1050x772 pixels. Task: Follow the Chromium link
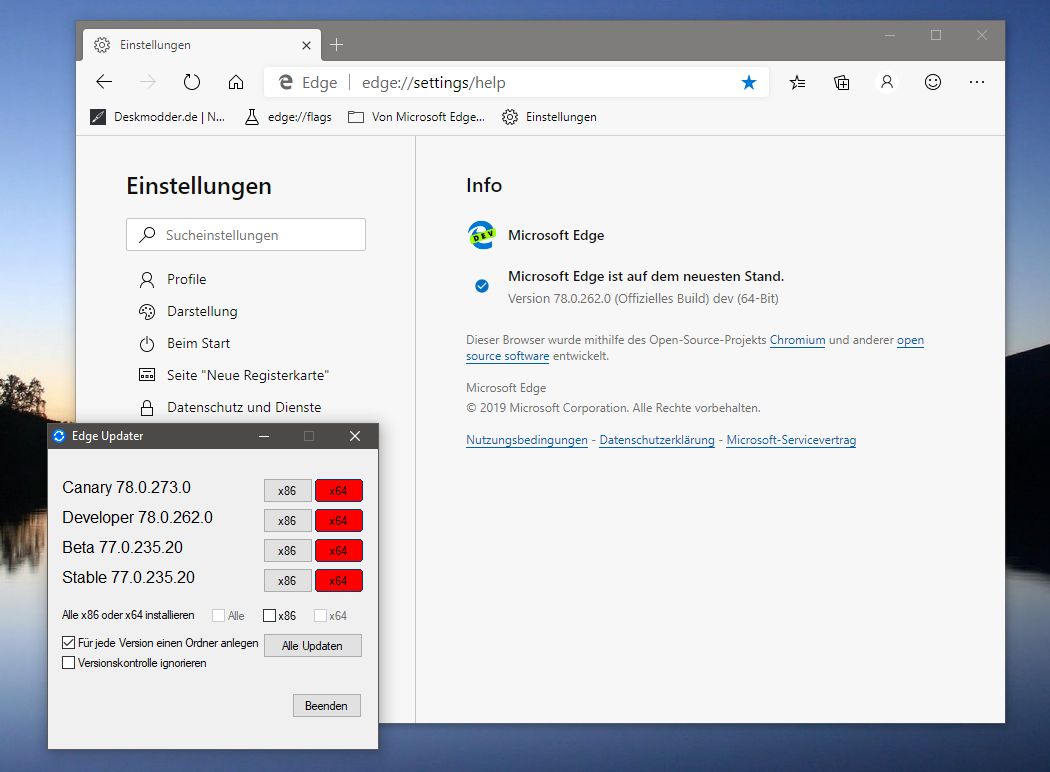point(797,339)
